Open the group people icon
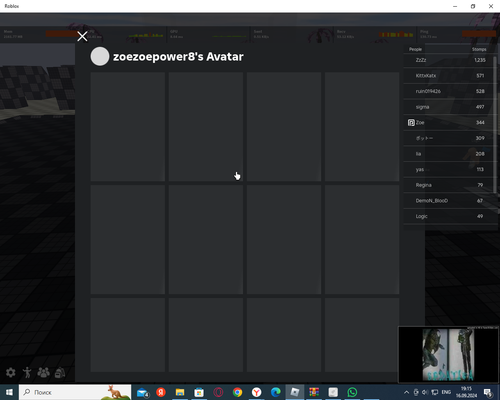 click(x=44, y=372)
